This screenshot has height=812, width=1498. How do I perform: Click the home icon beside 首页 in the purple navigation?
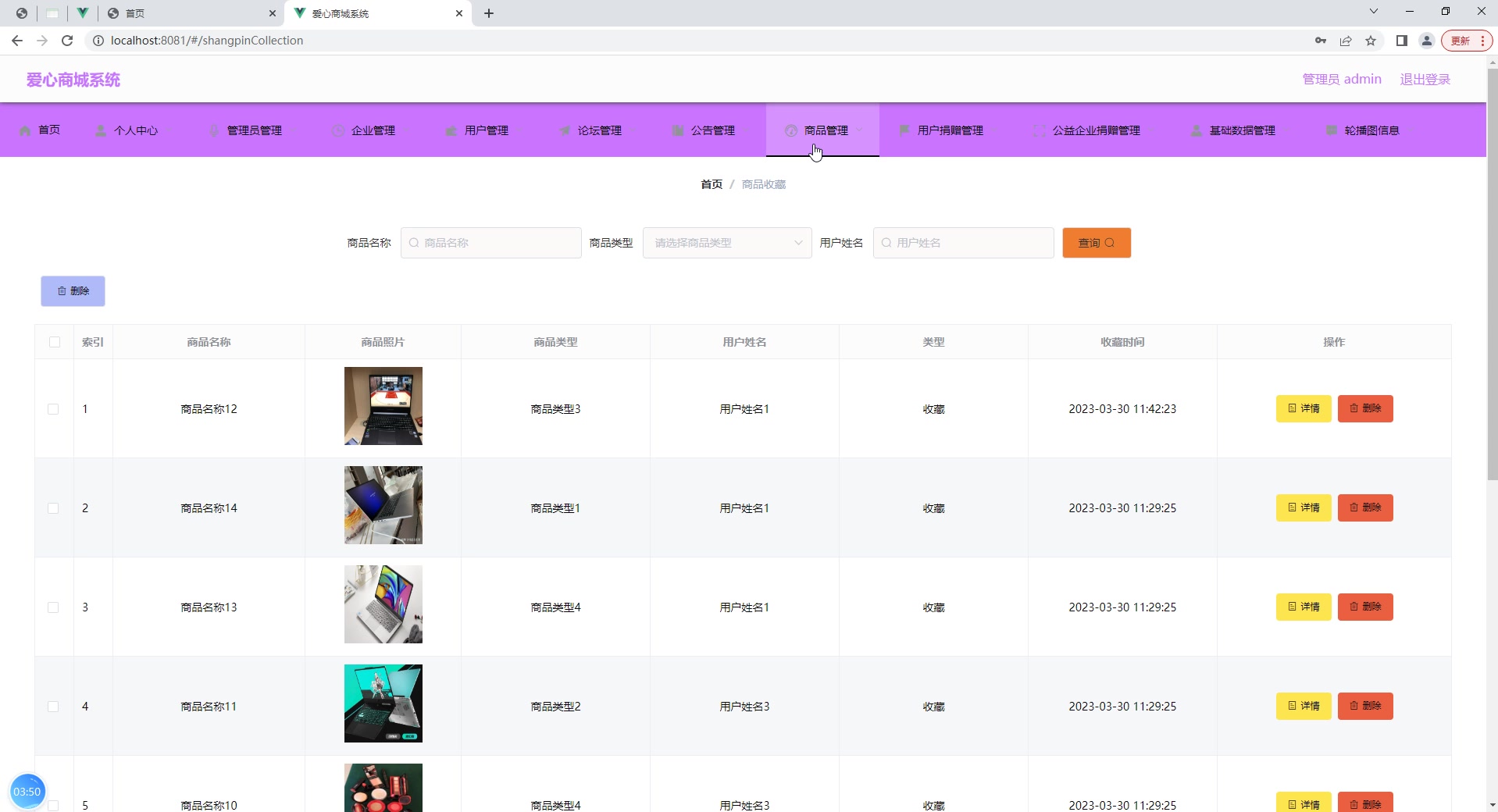(x=25, y=130)
